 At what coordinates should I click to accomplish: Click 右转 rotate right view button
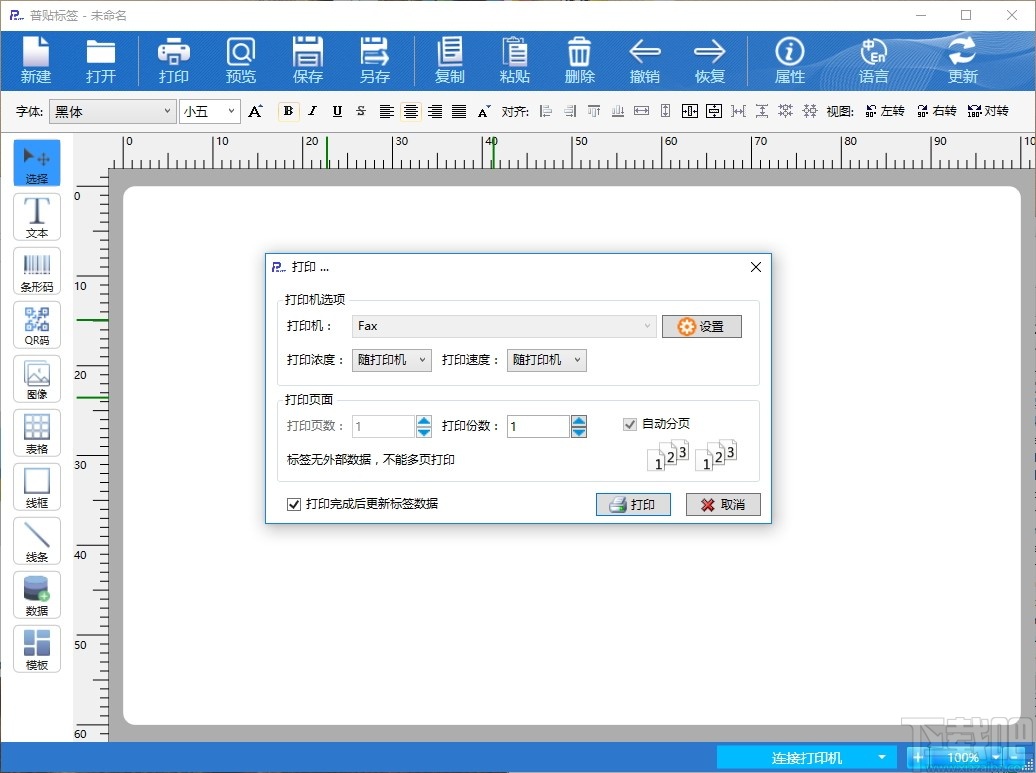936,111
